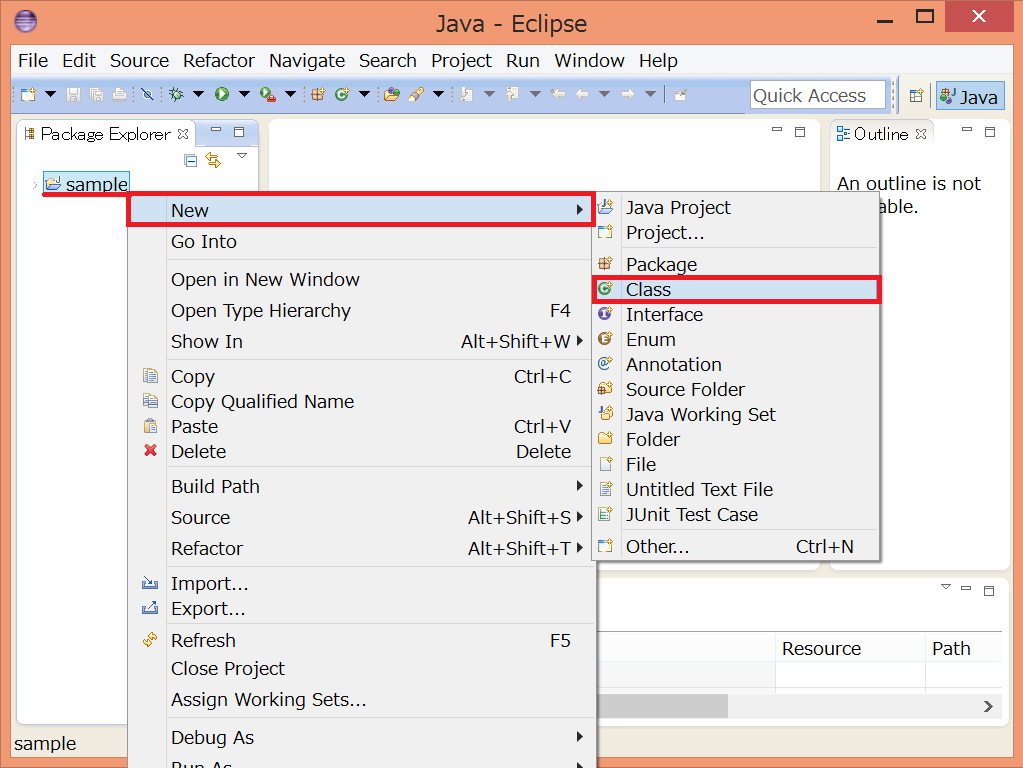Click Import... in the context menu
The height and width of the screenshot is (768, 1023).
[x=361, y=583]
